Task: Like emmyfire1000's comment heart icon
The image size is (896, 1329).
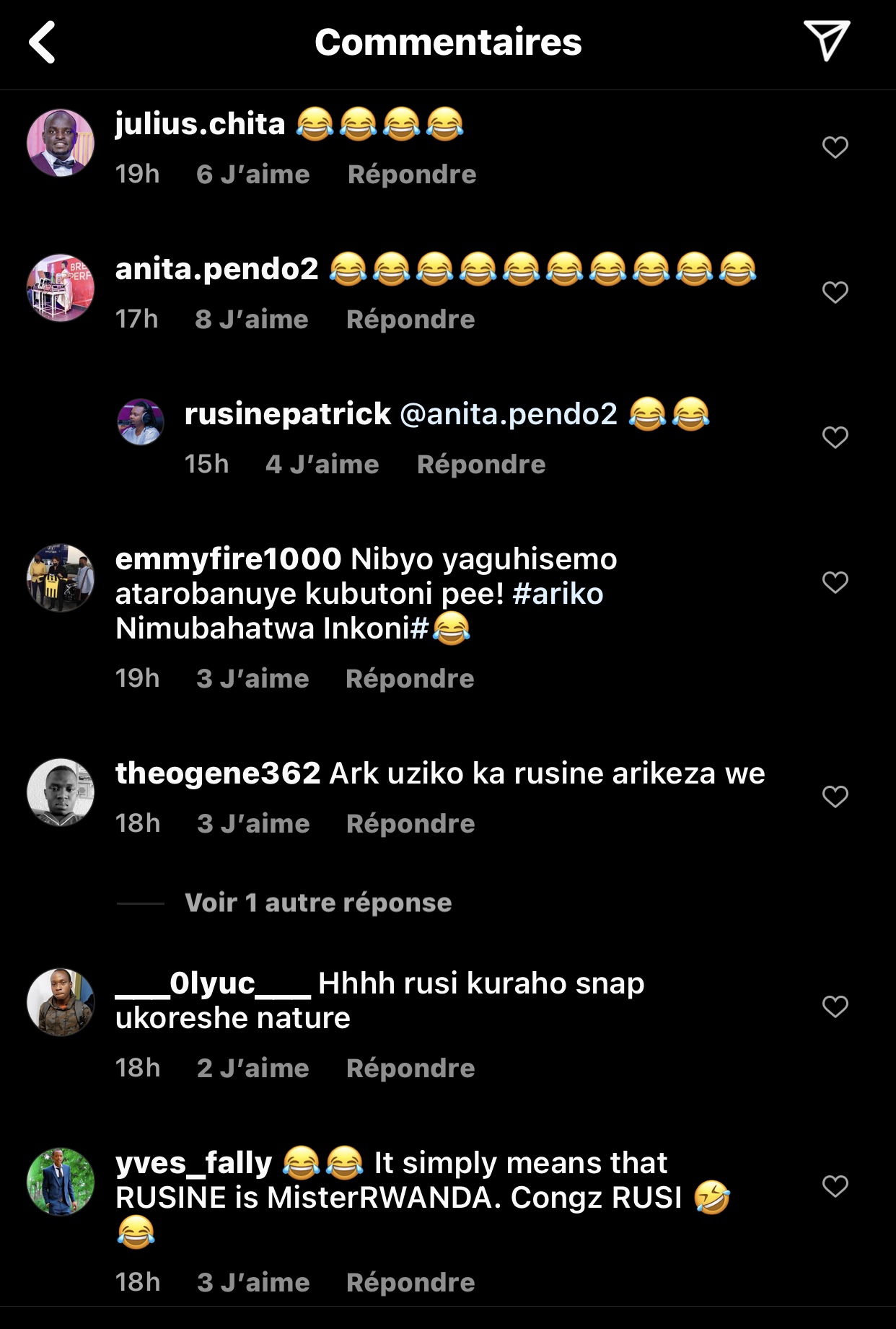Action: tap(835, 582)
